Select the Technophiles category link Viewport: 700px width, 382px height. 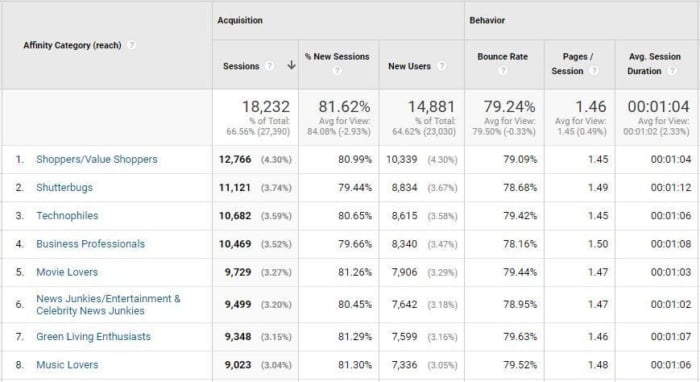[67, 216]
